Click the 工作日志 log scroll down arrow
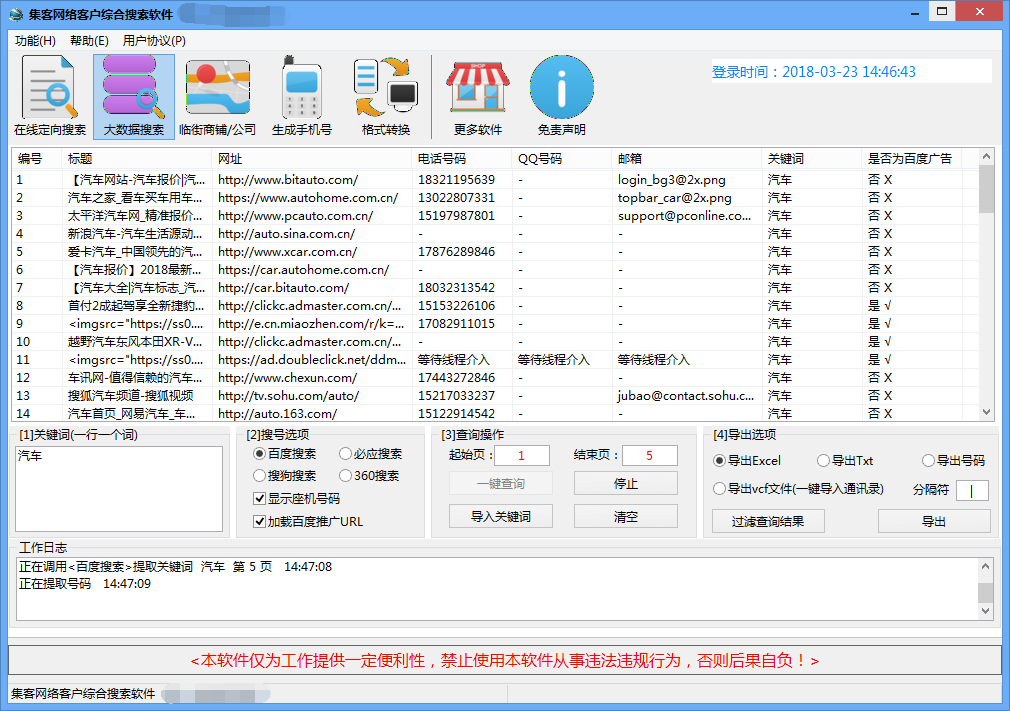The image size is (1010, 711). tap(986, 611)
